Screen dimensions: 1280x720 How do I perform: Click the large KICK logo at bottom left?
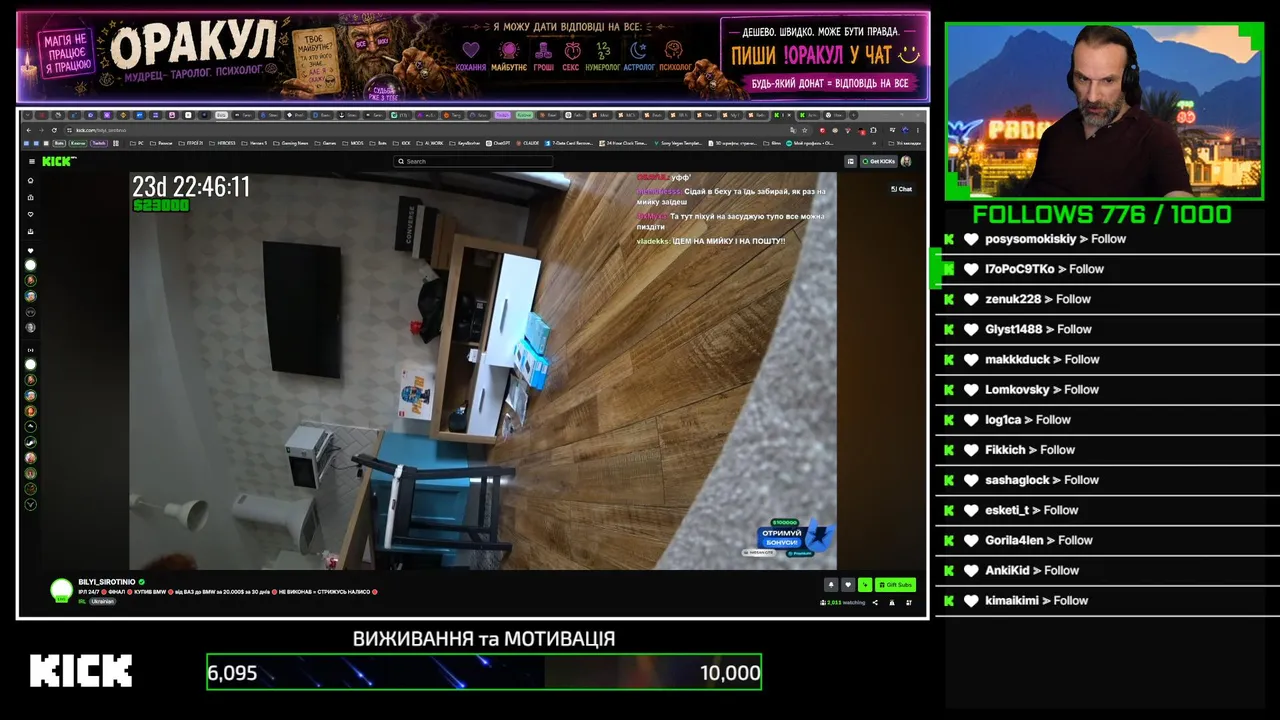point(81,671)
